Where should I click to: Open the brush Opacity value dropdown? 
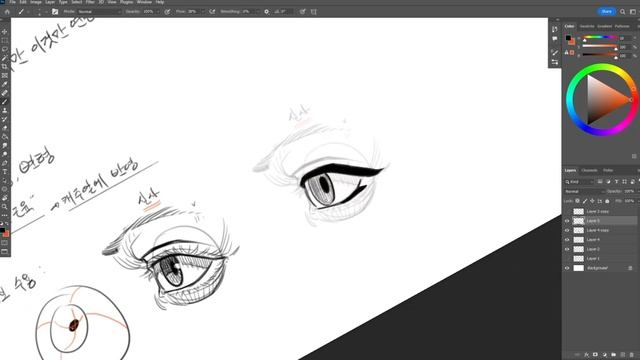tap(158, 12)
